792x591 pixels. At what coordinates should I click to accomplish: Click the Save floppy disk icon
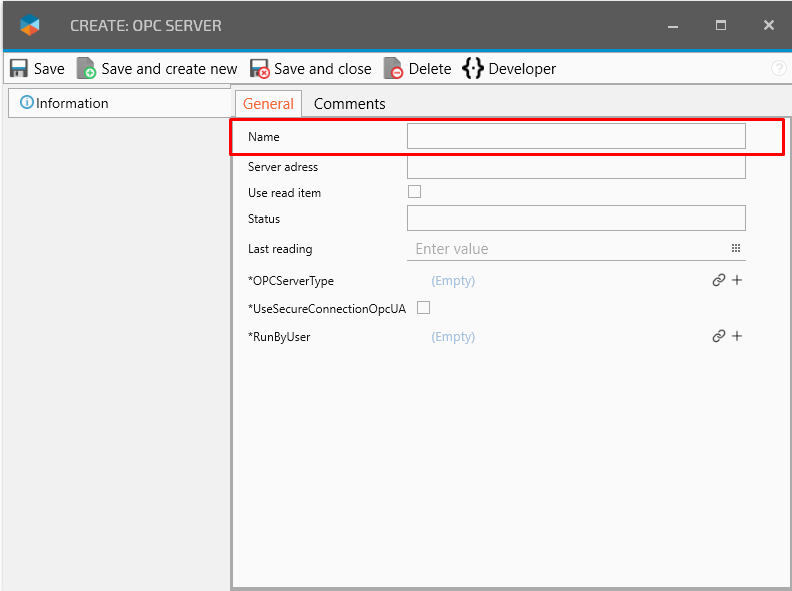[19, 69]
